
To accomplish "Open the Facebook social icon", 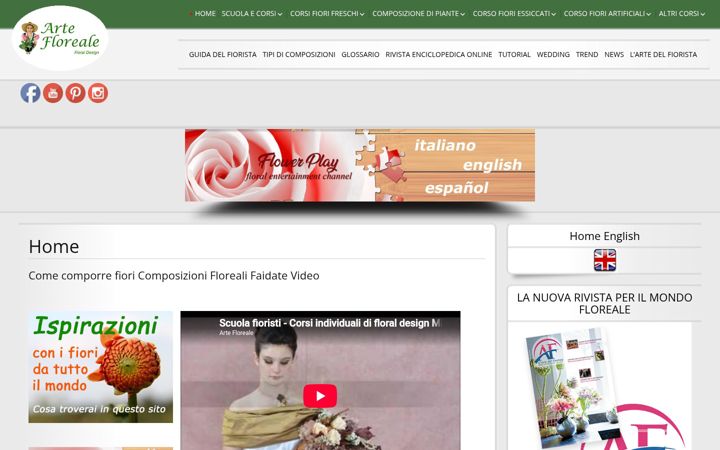I will point(30,93).
